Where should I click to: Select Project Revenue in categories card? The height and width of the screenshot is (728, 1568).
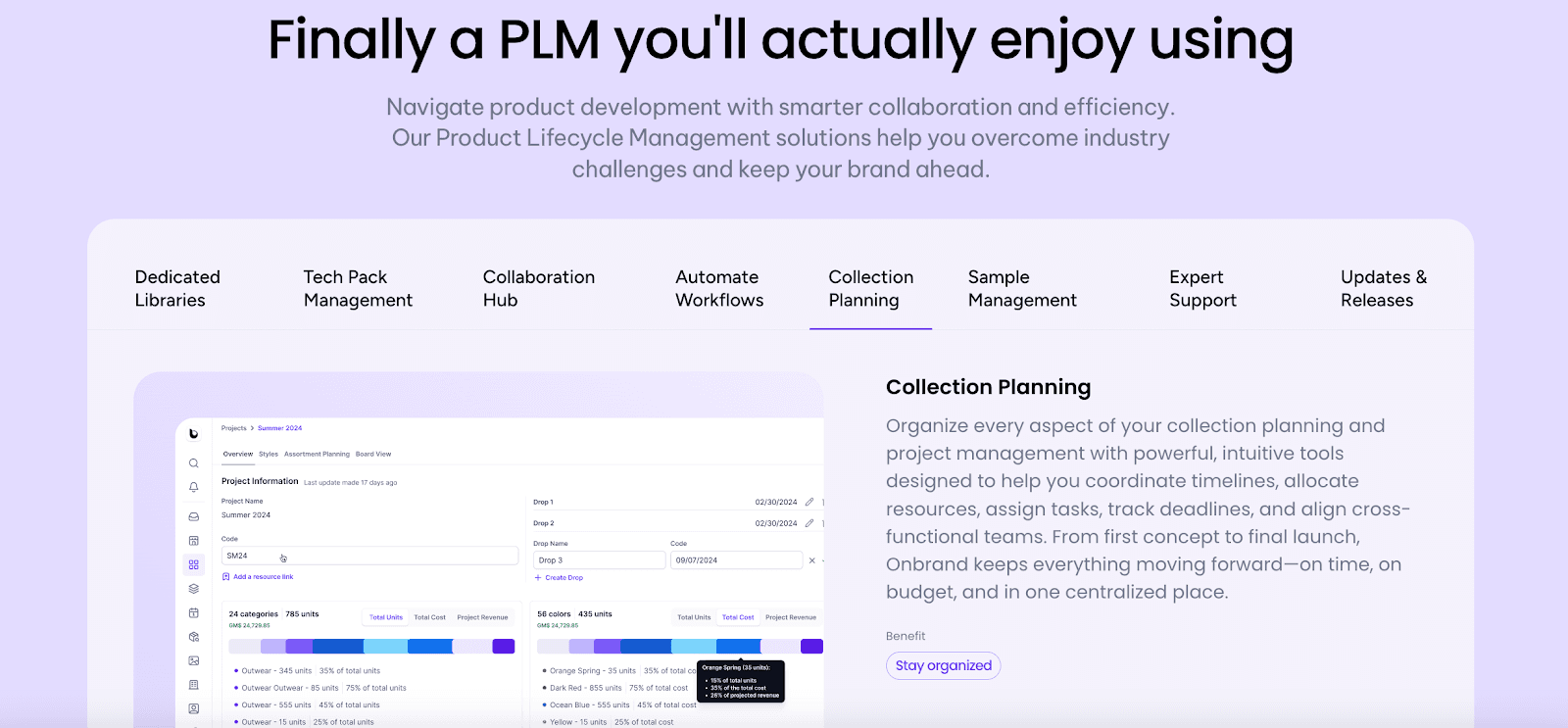[482, 617]
